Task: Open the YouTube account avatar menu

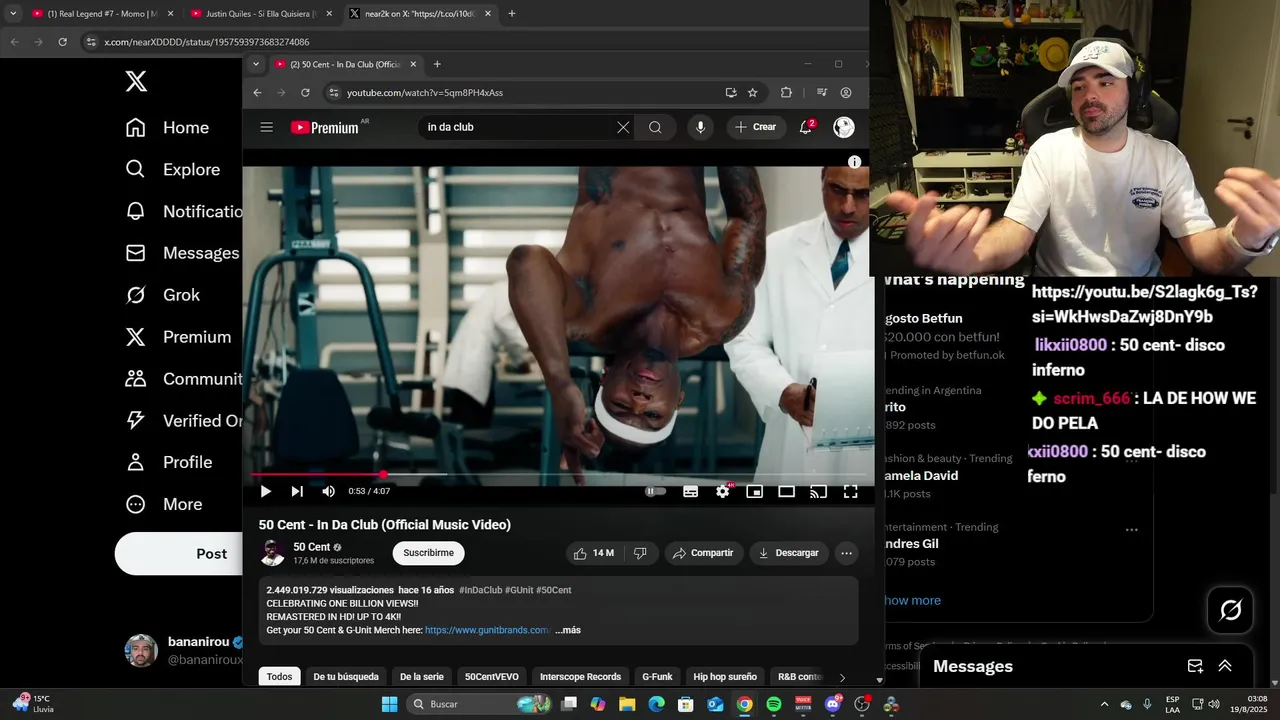Action: (844, 127)
